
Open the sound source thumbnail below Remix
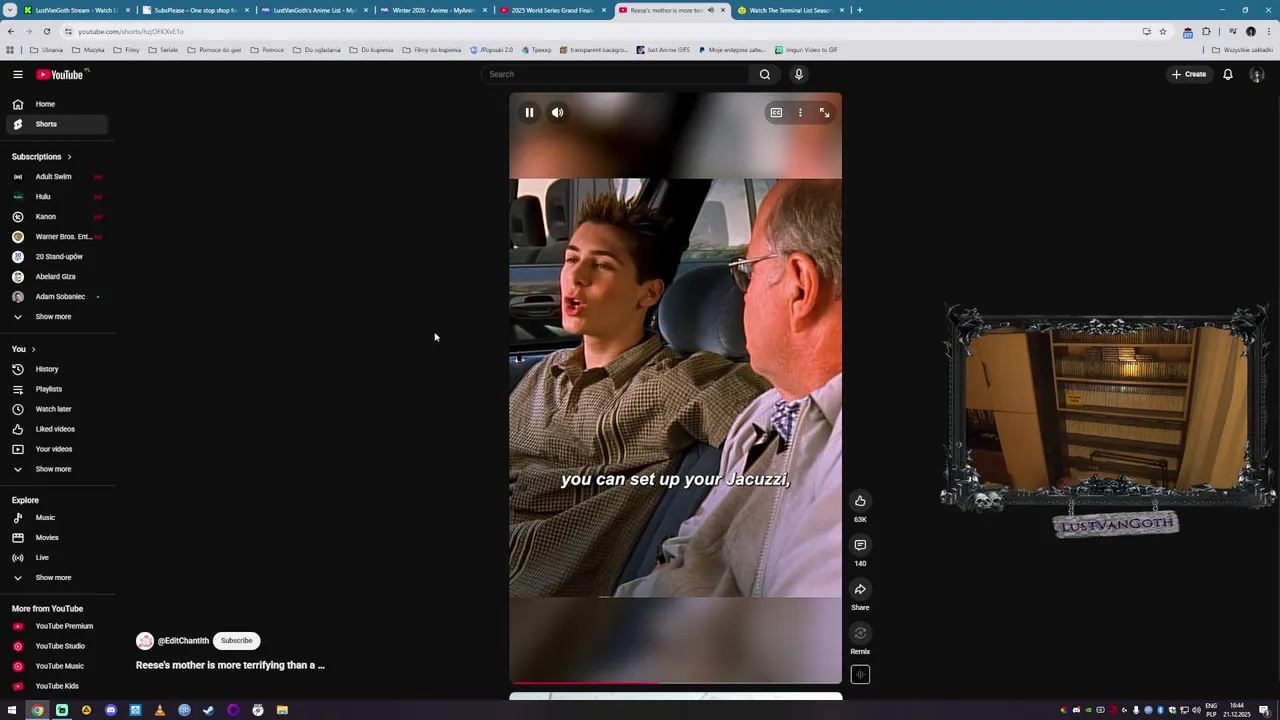[x=860, y=675]
